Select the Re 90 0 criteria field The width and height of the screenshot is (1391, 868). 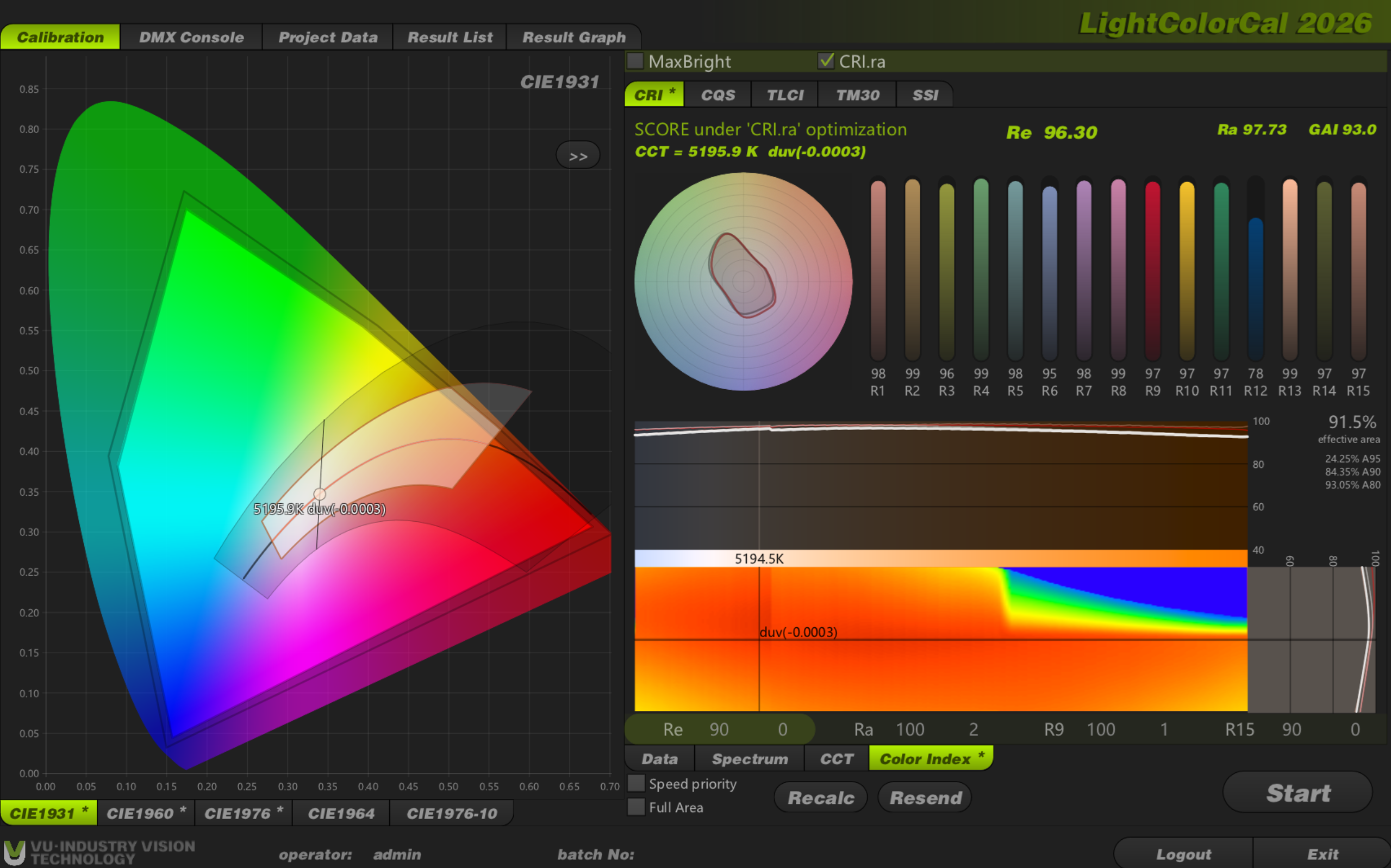point(720,729)
